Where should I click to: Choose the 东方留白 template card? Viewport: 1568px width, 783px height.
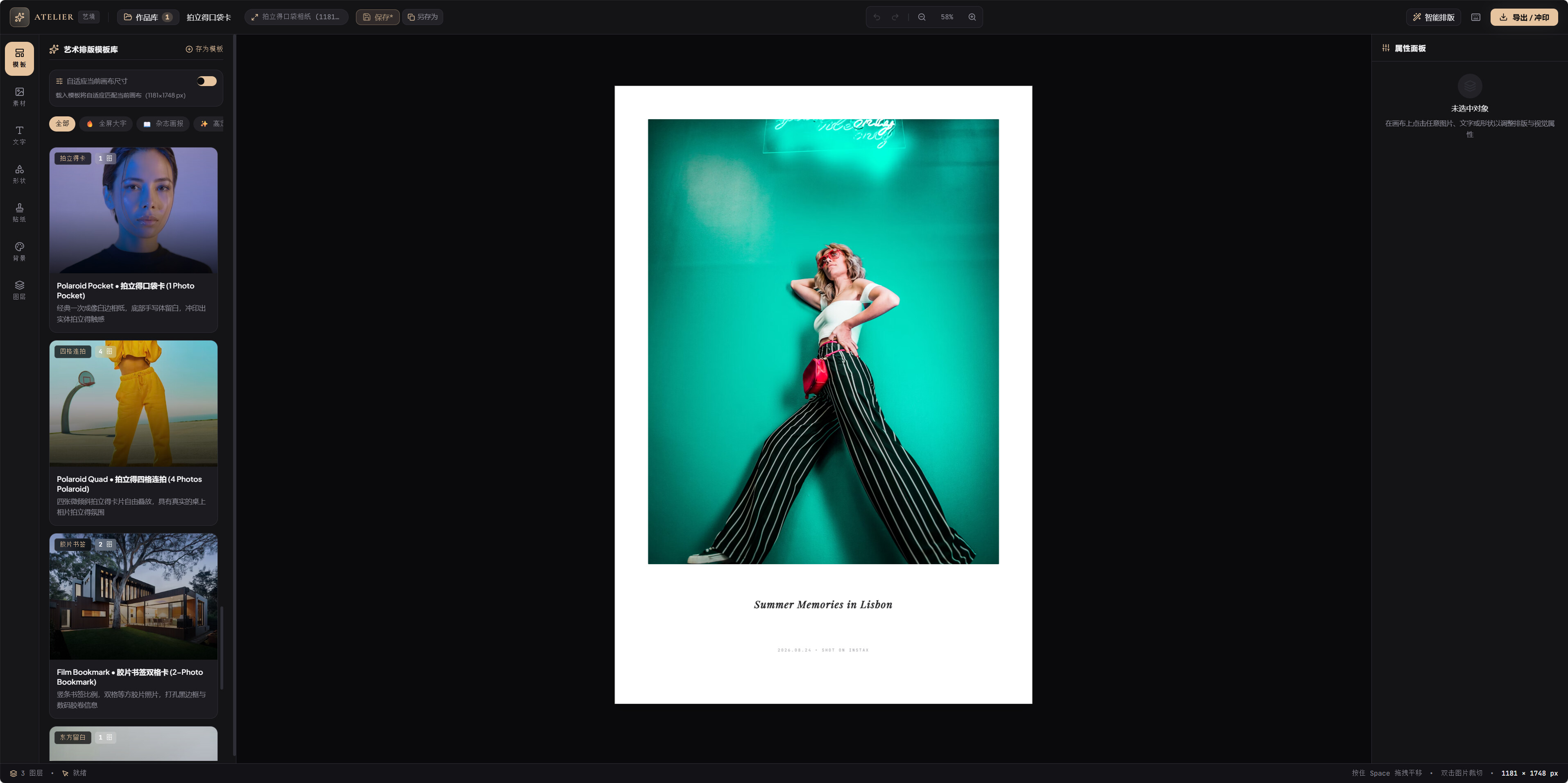click(x=133, y=743)
